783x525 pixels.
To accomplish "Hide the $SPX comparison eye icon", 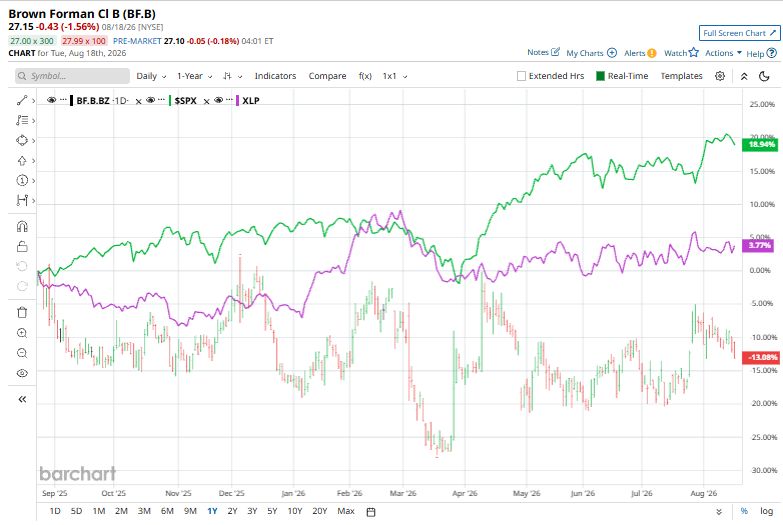I will coord(150,100).
